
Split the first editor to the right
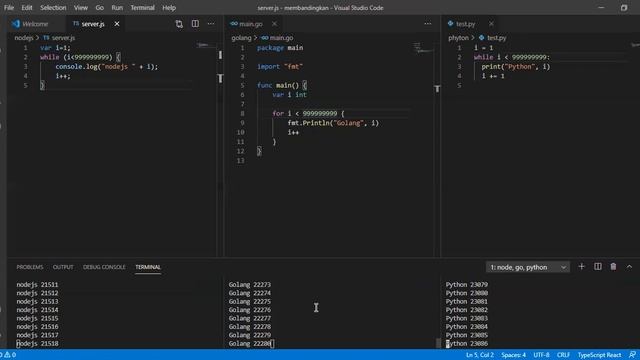196,24
